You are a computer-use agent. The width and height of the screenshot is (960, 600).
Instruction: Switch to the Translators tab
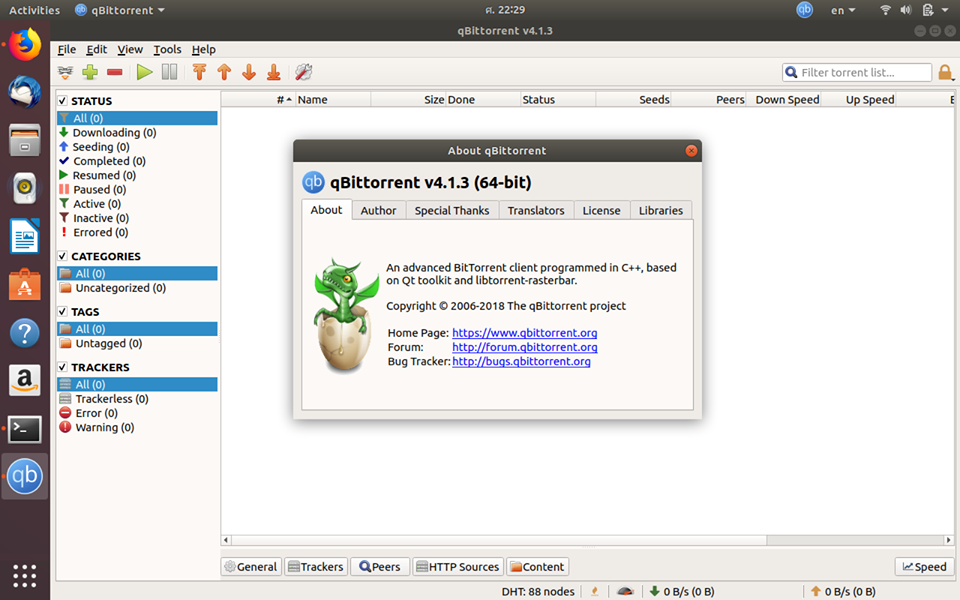(x=536, y=211)
